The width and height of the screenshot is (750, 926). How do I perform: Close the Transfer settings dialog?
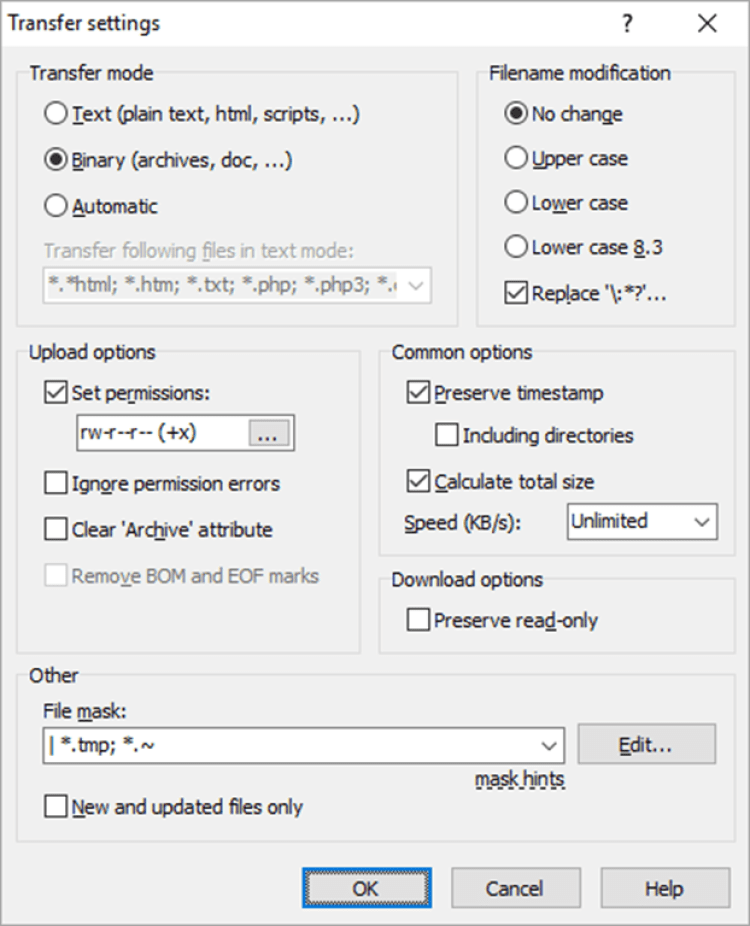707,24
